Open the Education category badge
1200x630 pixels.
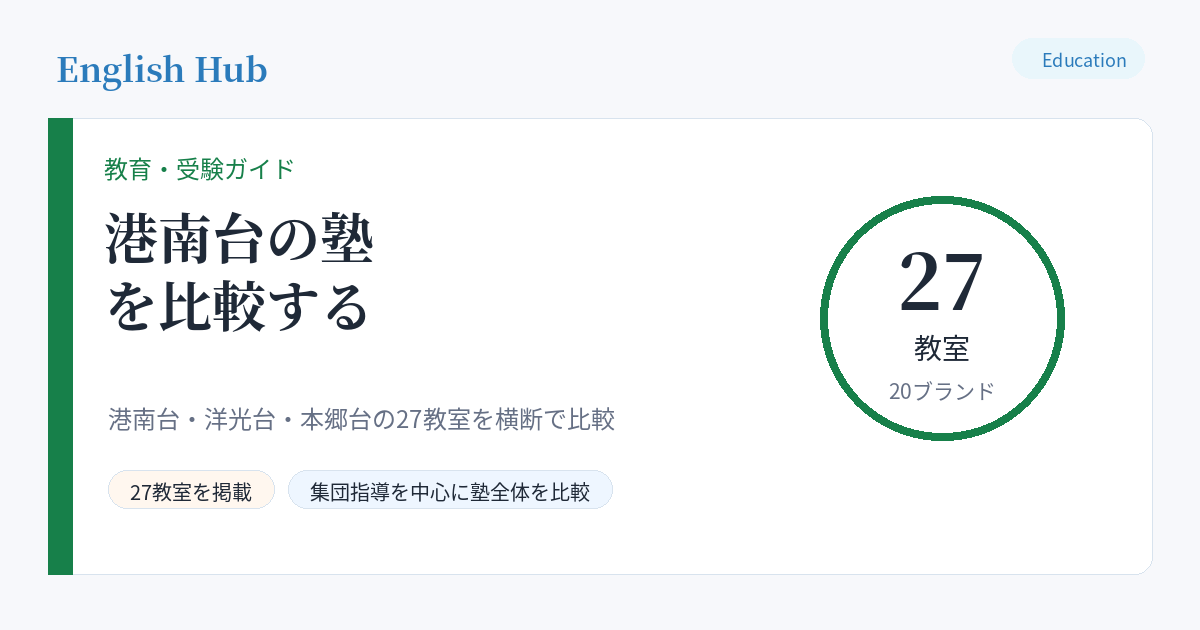[1078, 59]
